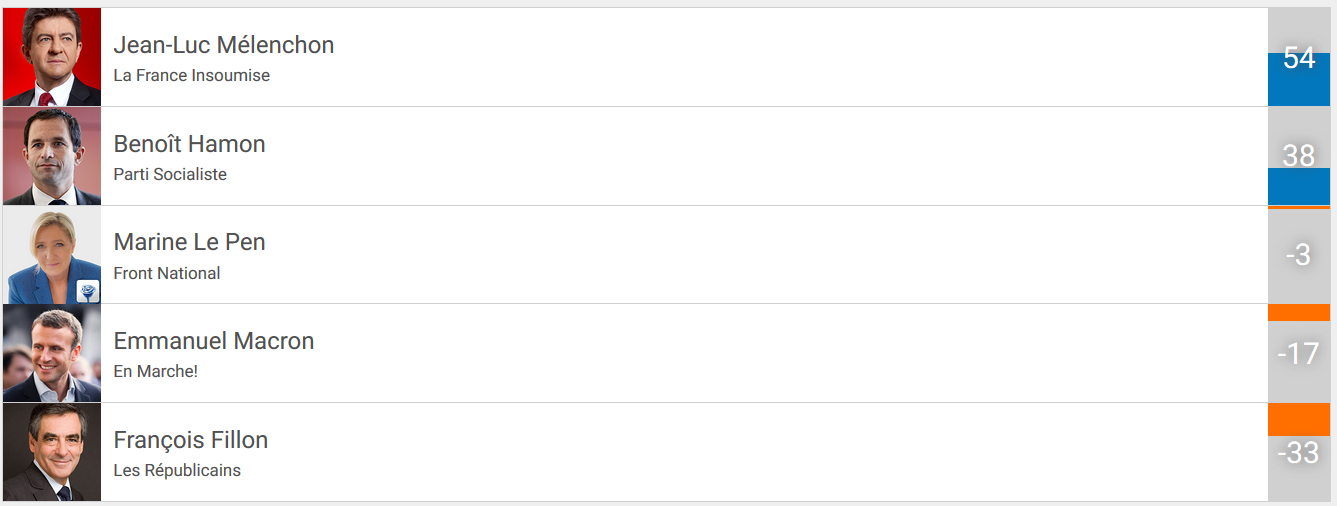Click the score bar showing -33
The width and height of the screenshot is (1337, 506).
(1298, 420)
